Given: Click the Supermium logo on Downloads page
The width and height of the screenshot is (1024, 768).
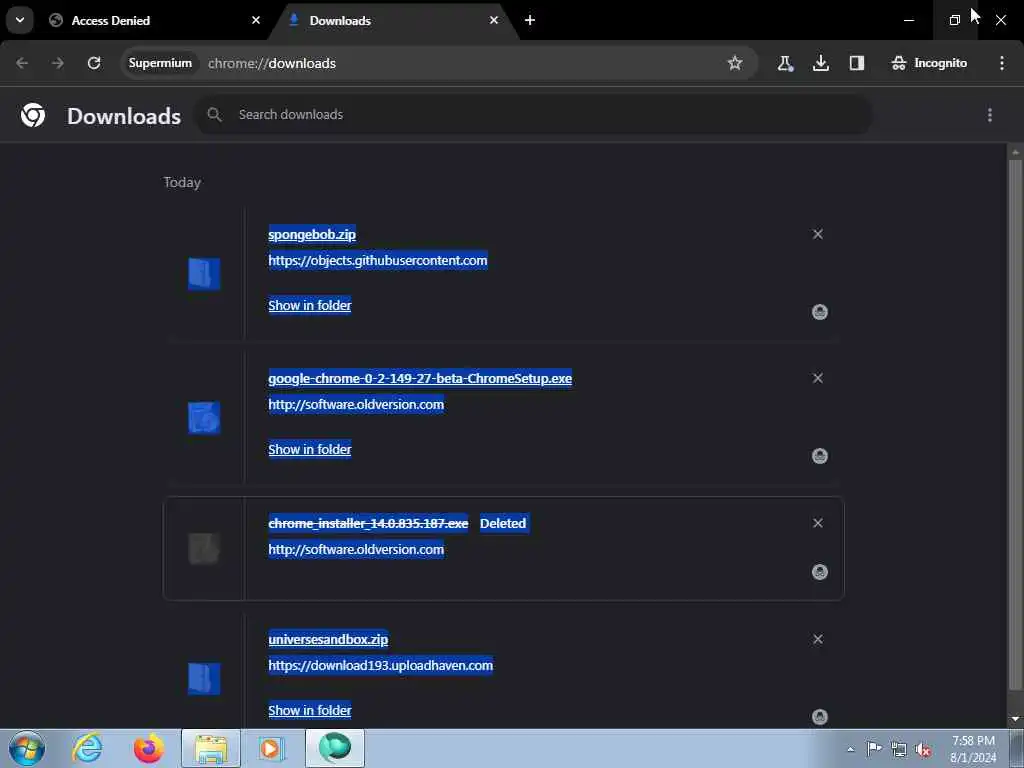Looking at the screenshot, I should click(33, 115).
